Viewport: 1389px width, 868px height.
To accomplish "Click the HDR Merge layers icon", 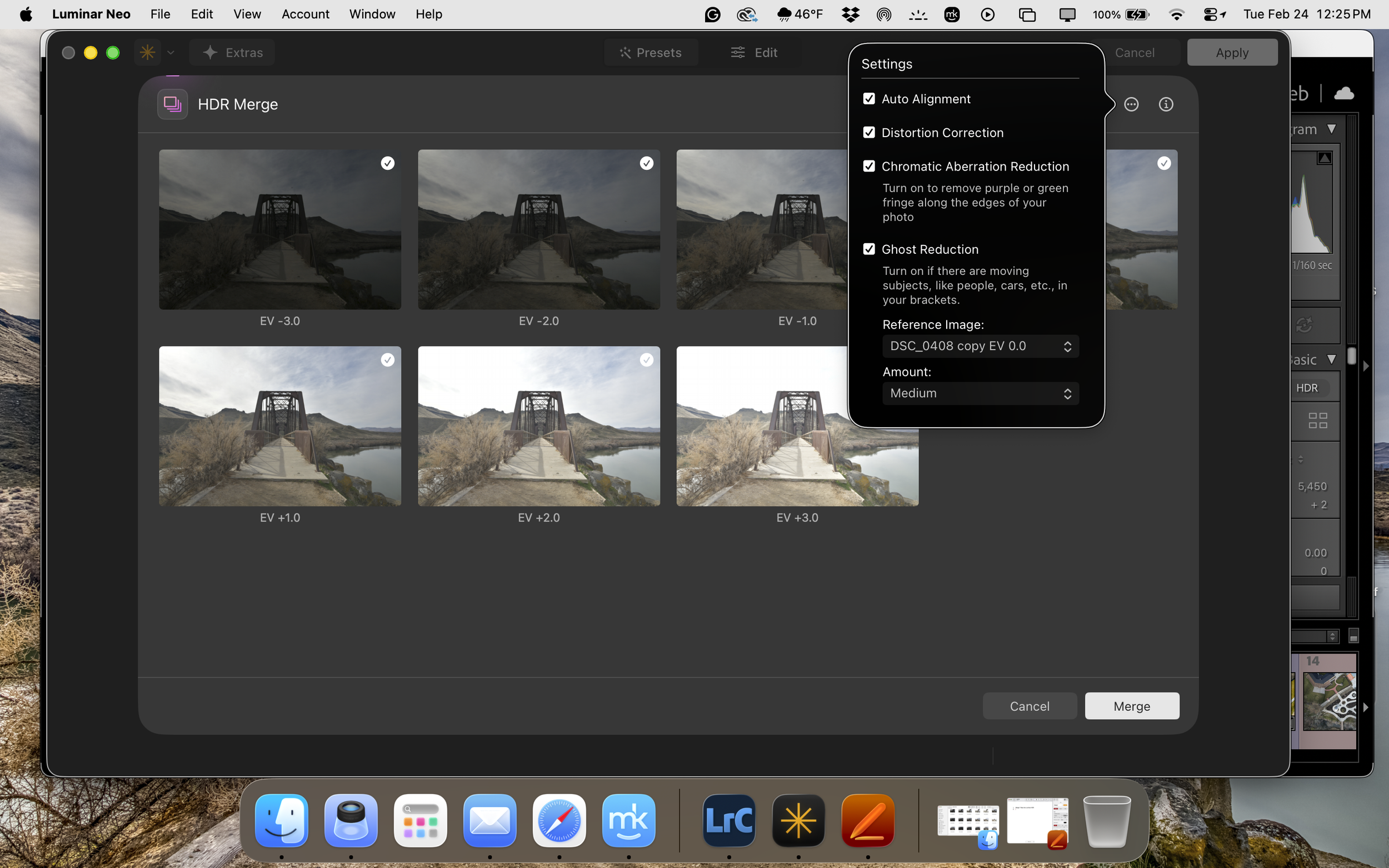I will pyautogui.click(x=172, y=104).
